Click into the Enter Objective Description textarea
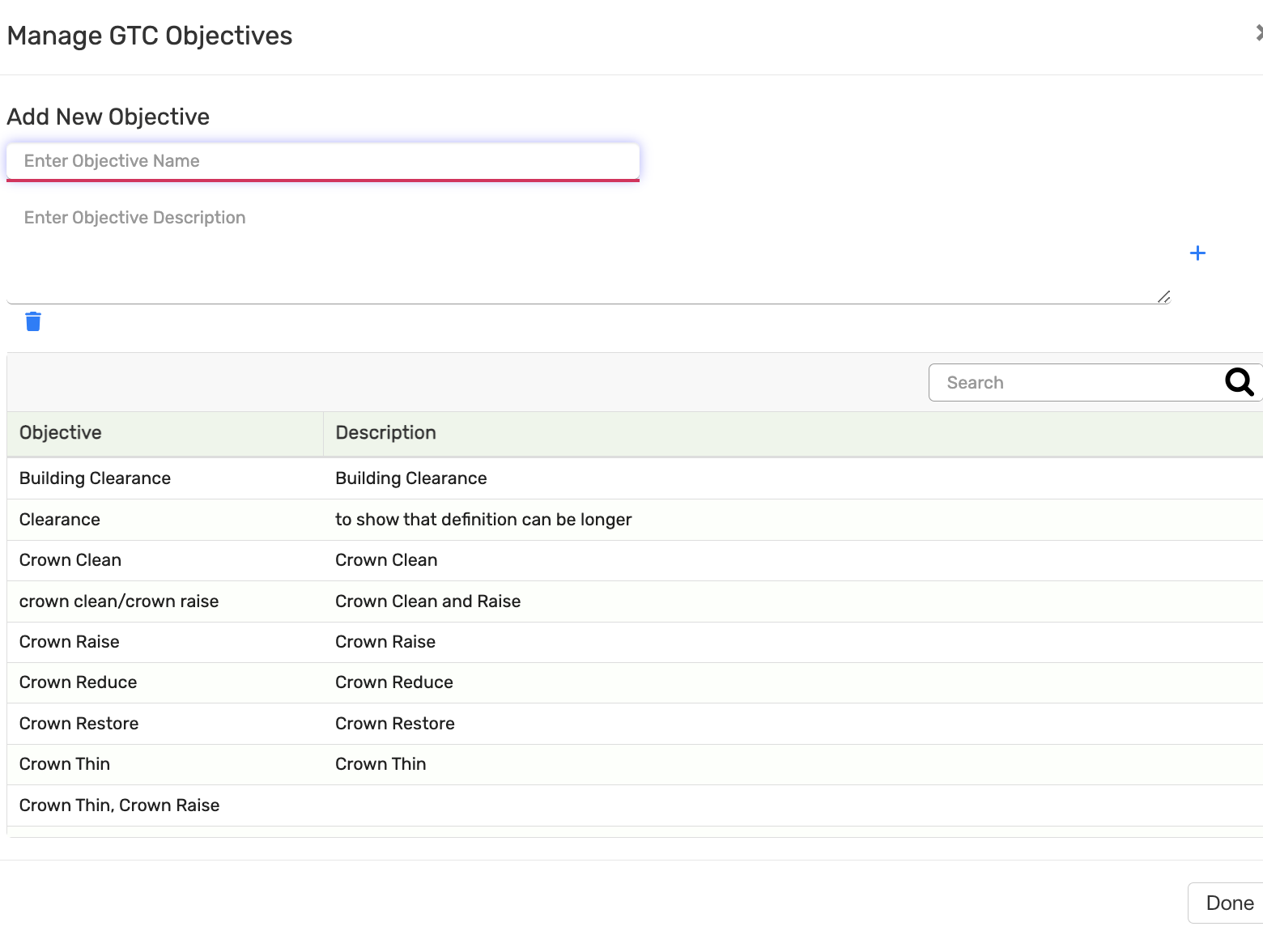Screen dimensions: 1263x952 point(589,252)
